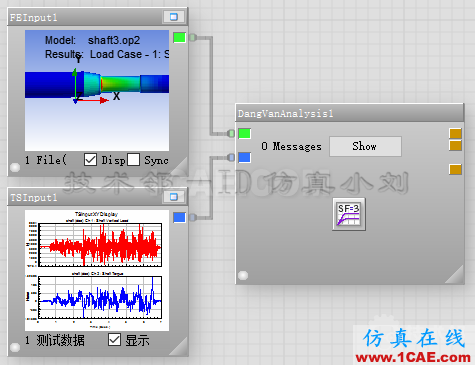
Task: Click '0 Messages' text
Action: click(292, 146)
